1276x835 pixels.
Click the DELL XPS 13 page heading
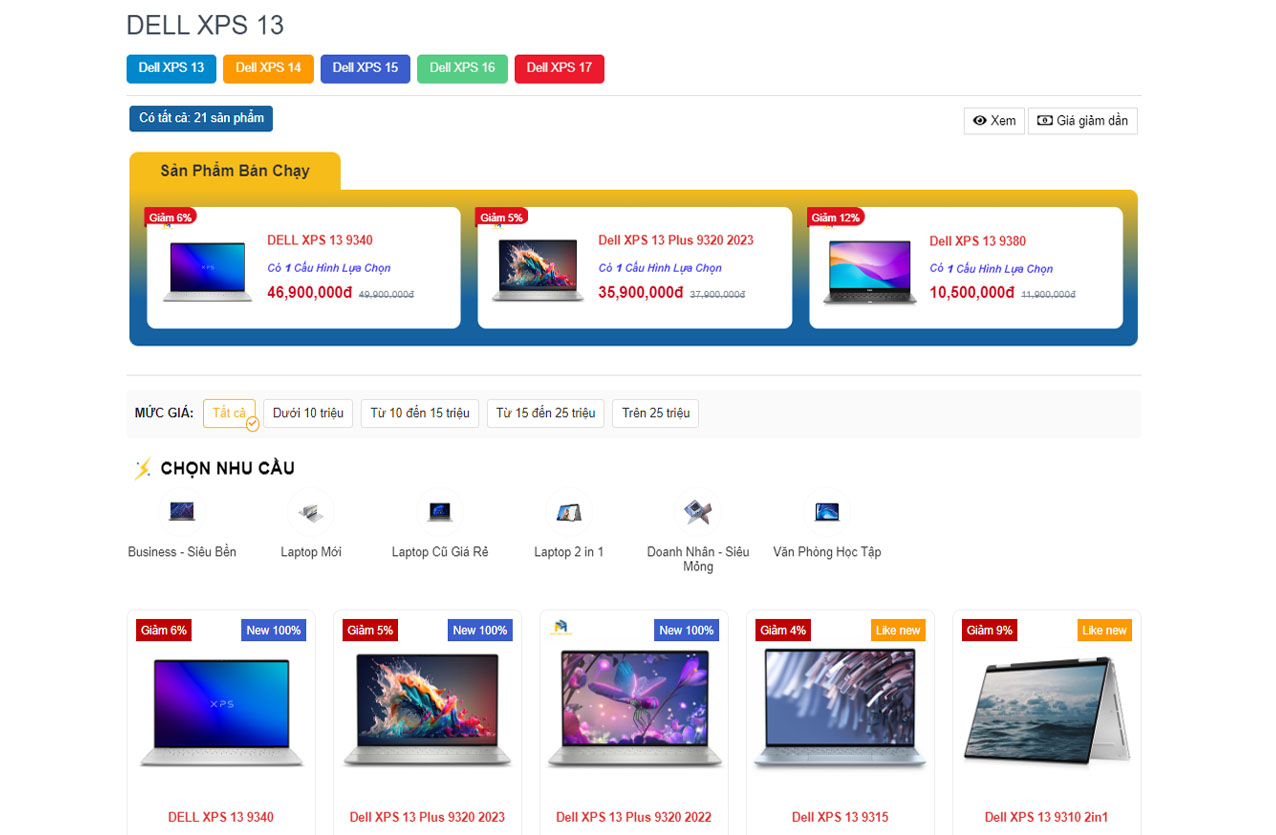[205, 25]
